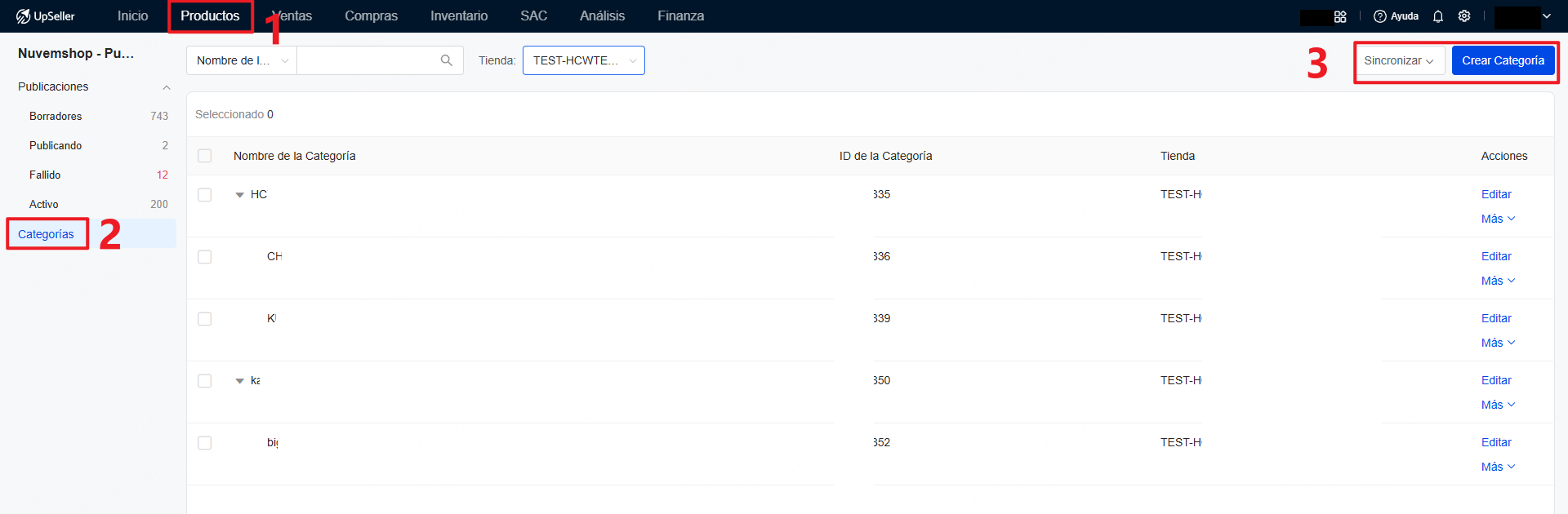Check the HC category row checkbox

pyautogui.click(x=205, y=195)
